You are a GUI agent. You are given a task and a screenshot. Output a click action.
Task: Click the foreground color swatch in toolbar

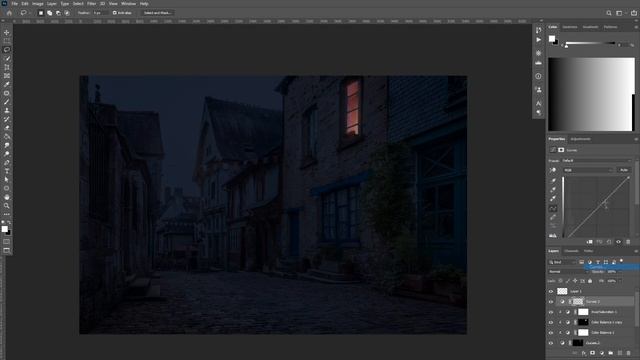pos(4,229)
